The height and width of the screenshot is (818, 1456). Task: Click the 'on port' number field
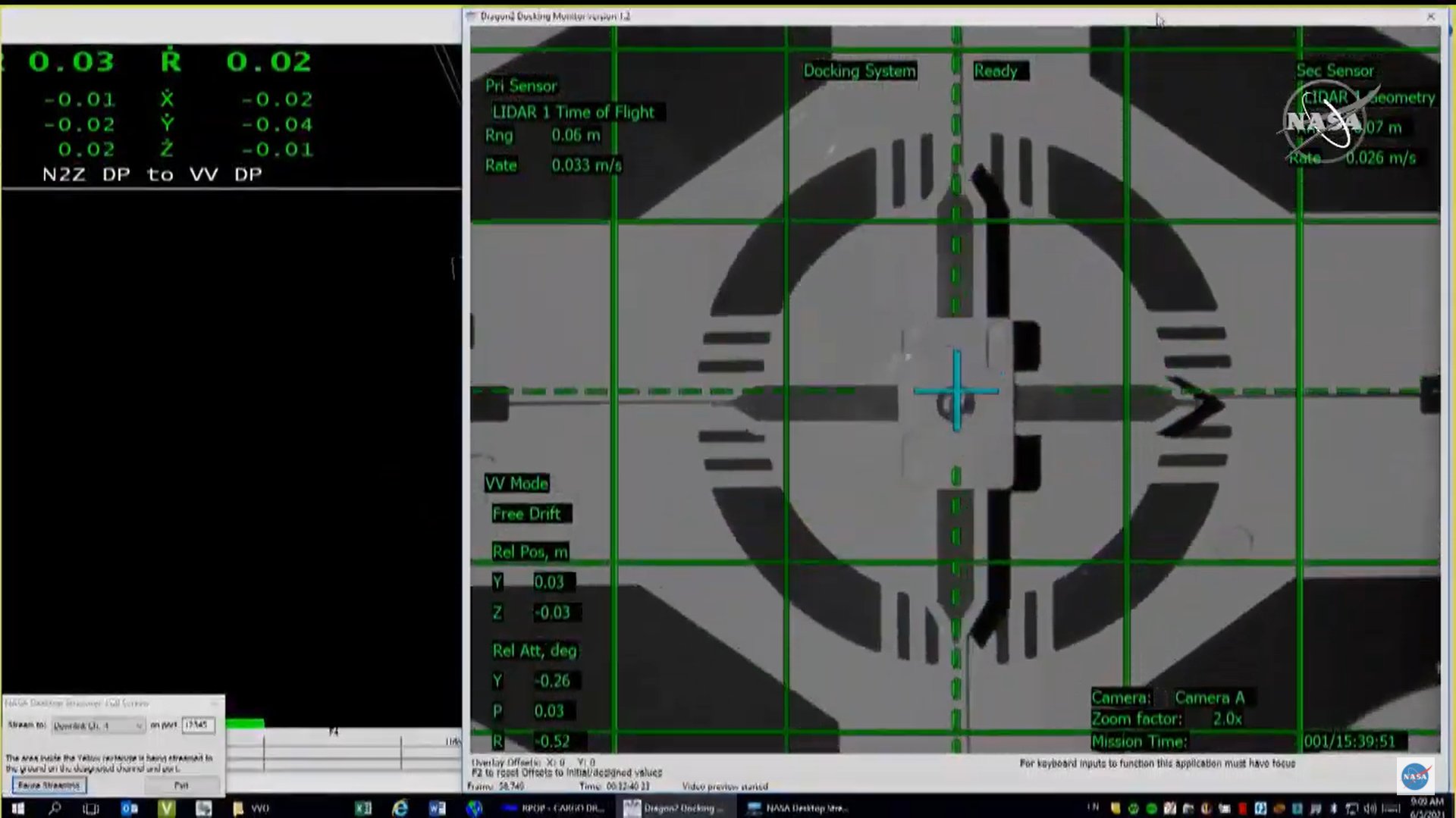(198, 725)
